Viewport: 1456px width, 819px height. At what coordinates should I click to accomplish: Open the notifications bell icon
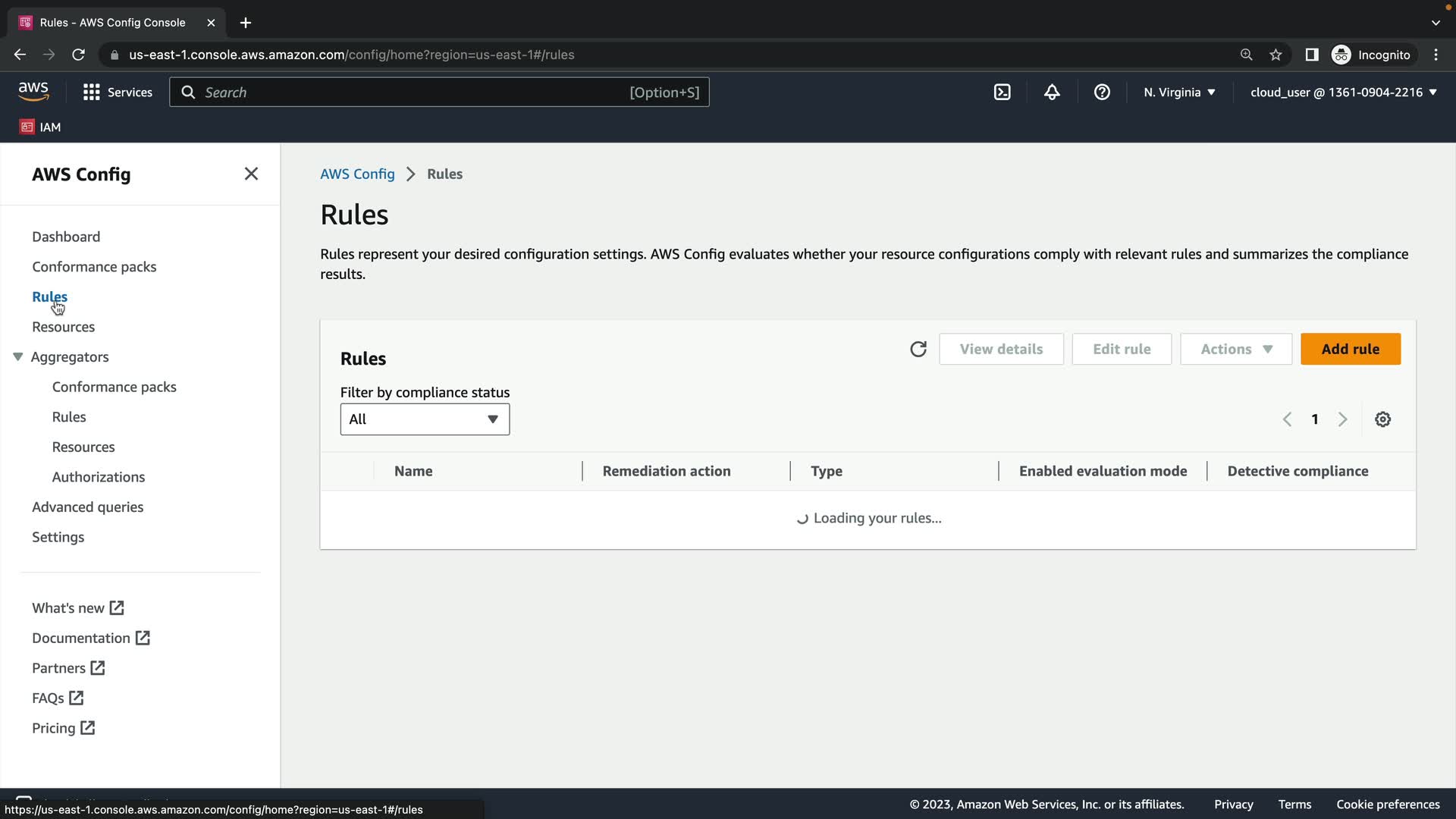click(1052, 93)
